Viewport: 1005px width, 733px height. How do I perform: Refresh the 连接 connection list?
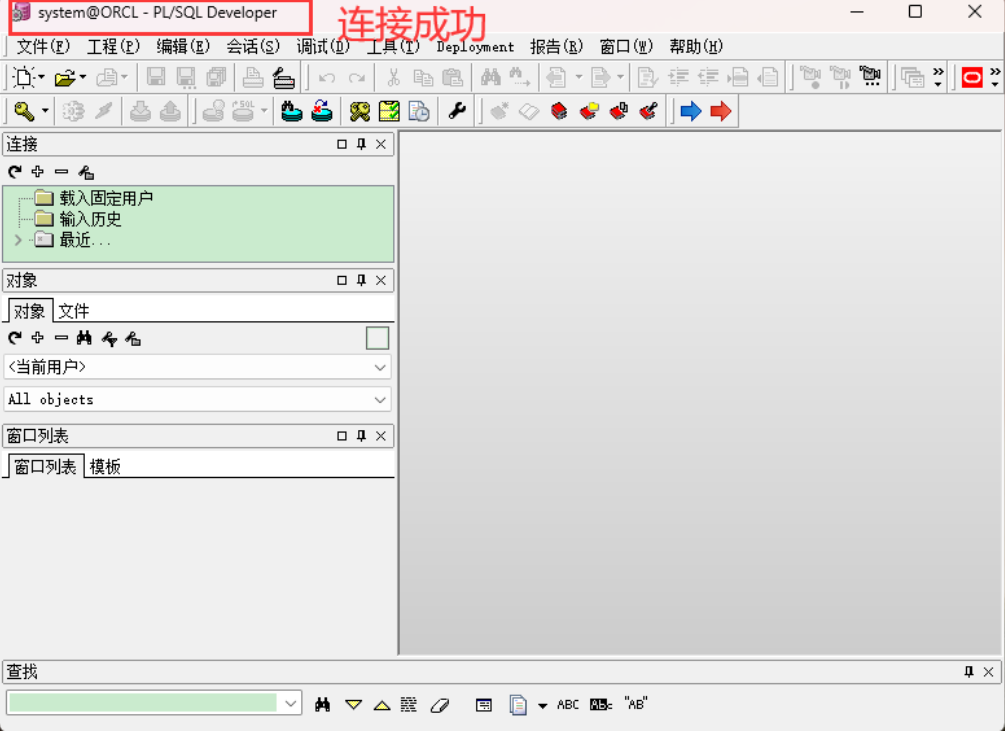coord(14,172)
